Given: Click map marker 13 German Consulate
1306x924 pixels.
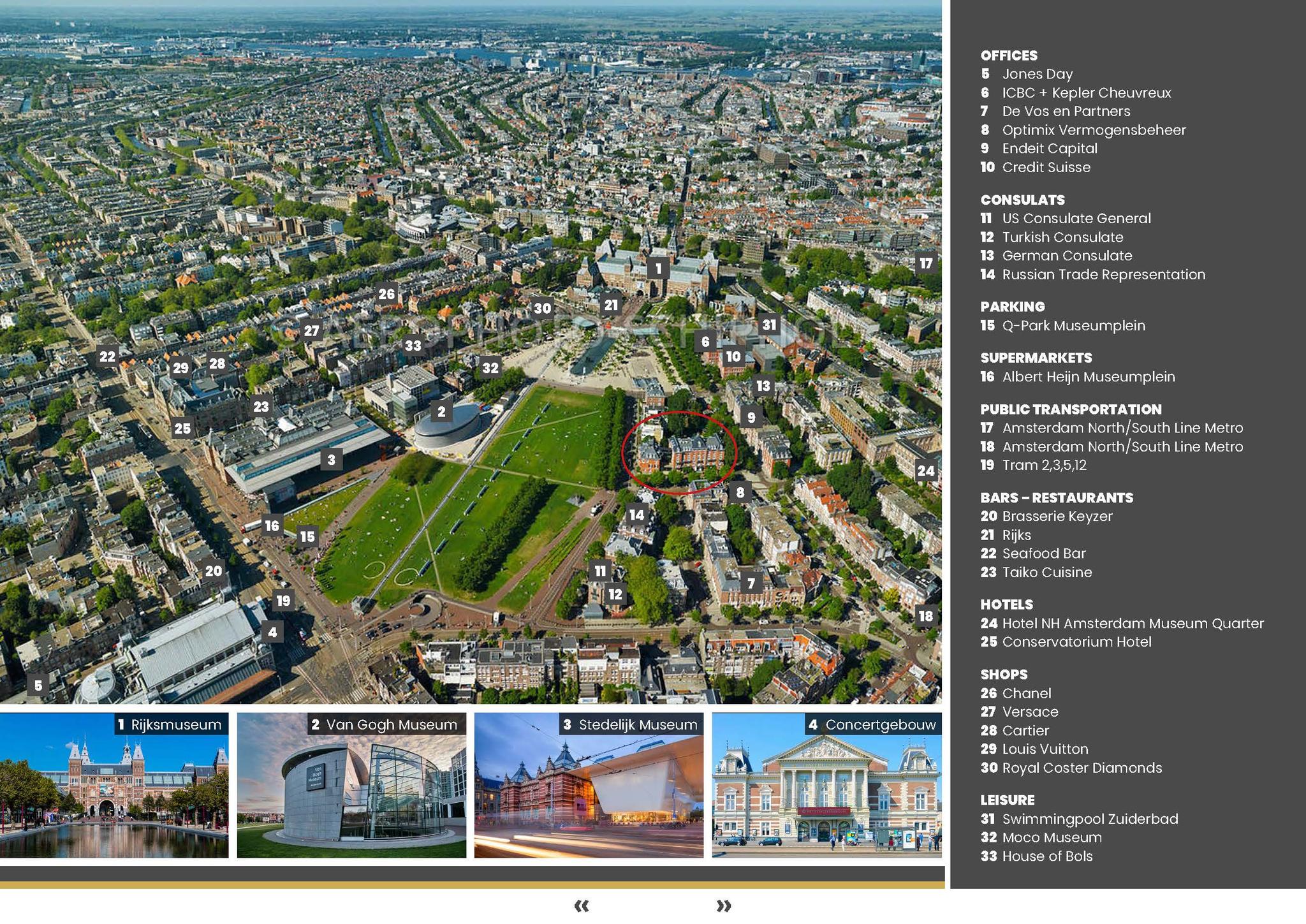Looking at the screenshot, I should [763, 386].
